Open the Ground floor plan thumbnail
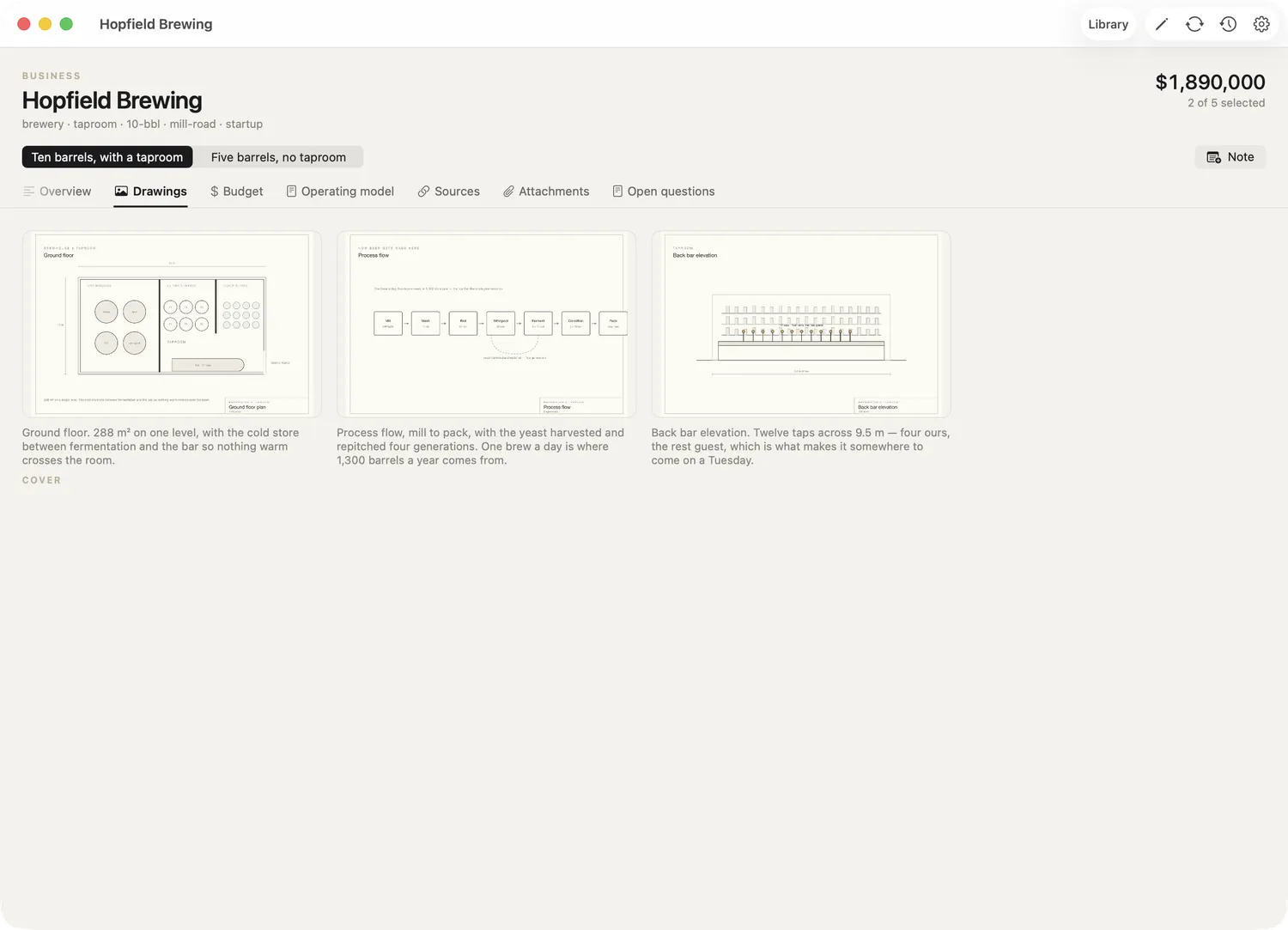This screenshot has height=930, width=1288. (x=172, y=325)
